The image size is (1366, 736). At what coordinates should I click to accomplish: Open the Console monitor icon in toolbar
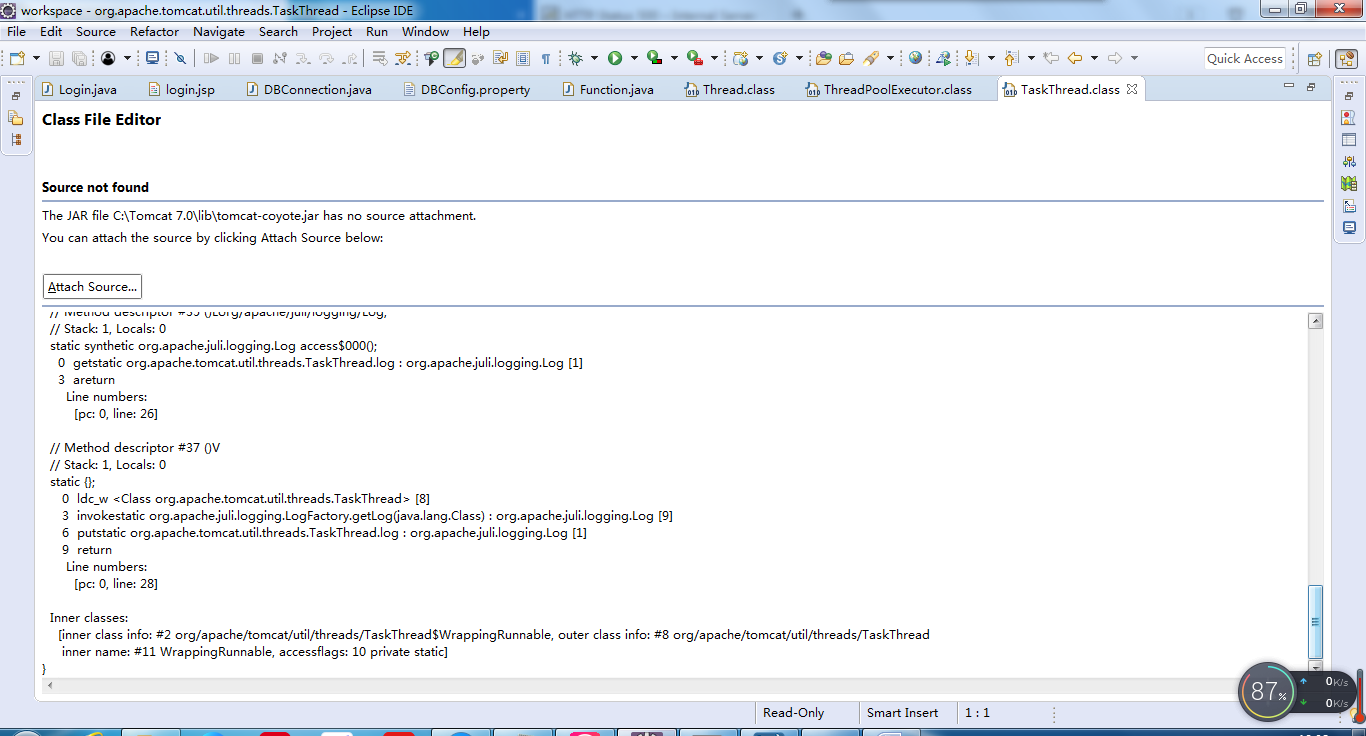pos(152,58)
